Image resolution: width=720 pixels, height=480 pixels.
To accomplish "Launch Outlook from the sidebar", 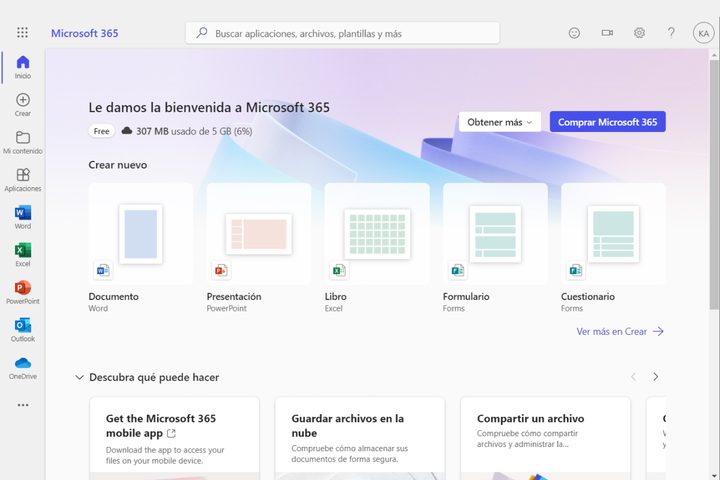I will 22,330.
